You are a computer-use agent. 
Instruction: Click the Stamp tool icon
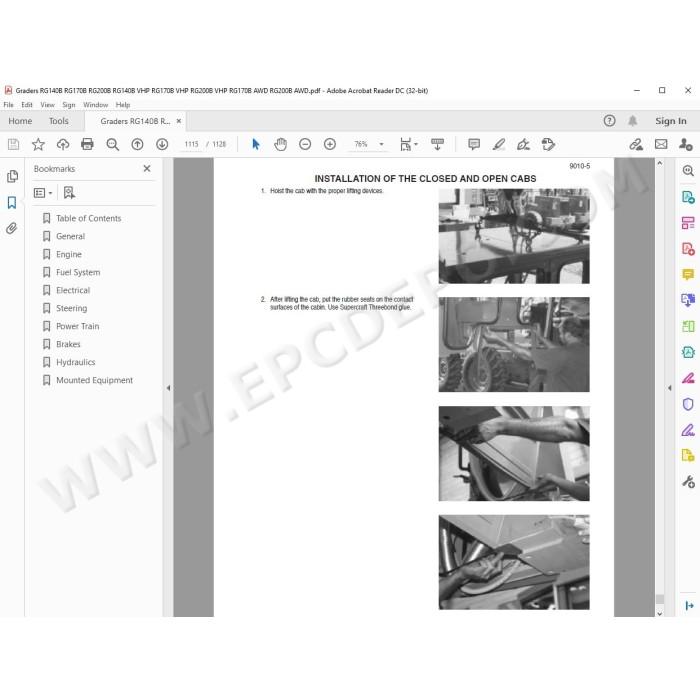(548, 144)
